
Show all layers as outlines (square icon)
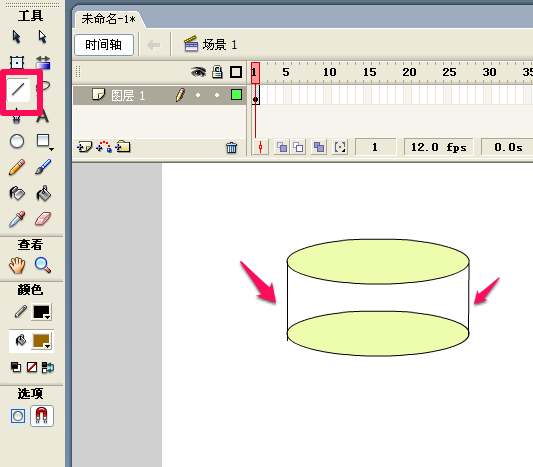(236, 72)
